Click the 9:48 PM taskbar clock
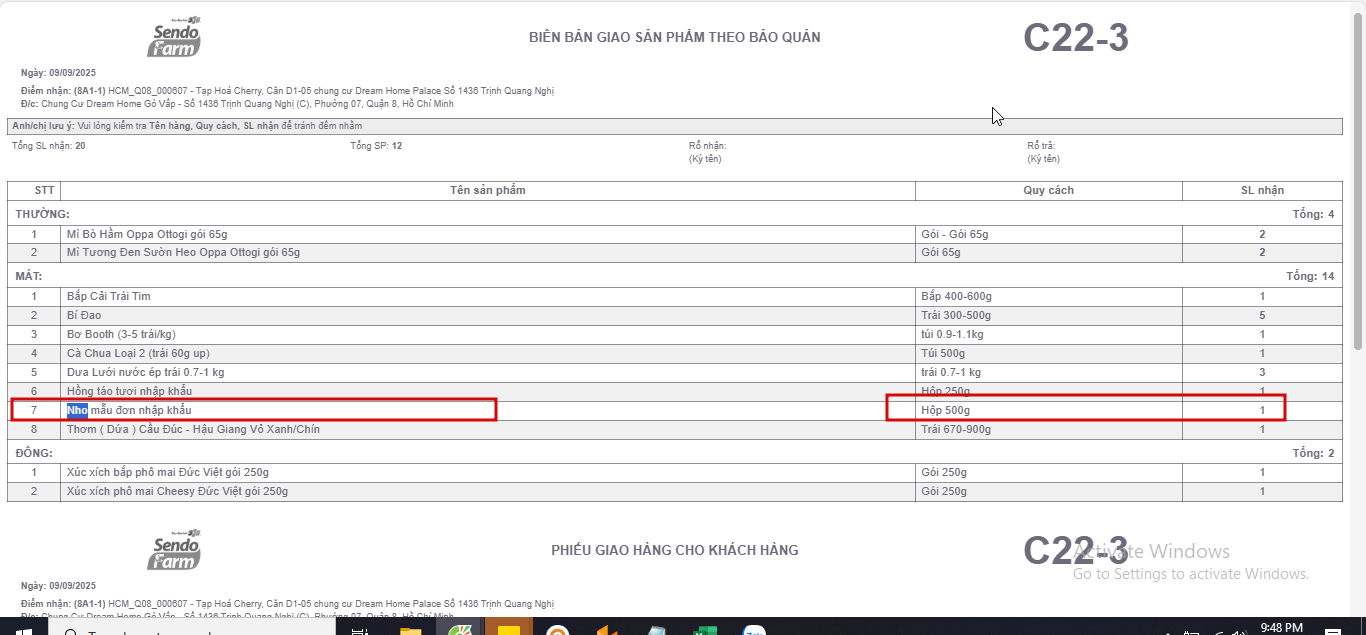This screenshot has height=635, width=1366. click(x=1281, y=627)
